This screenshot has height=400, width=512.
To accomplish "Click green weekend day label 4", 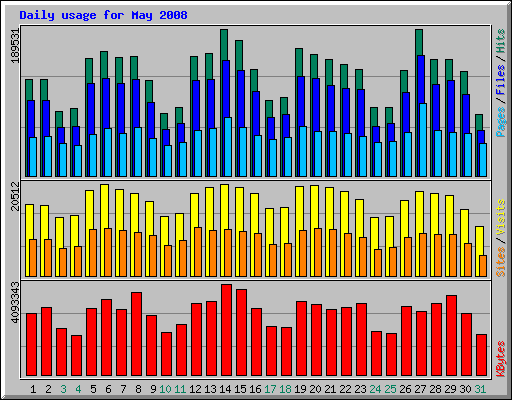I will pyautogui.click(x=78, y=389).
